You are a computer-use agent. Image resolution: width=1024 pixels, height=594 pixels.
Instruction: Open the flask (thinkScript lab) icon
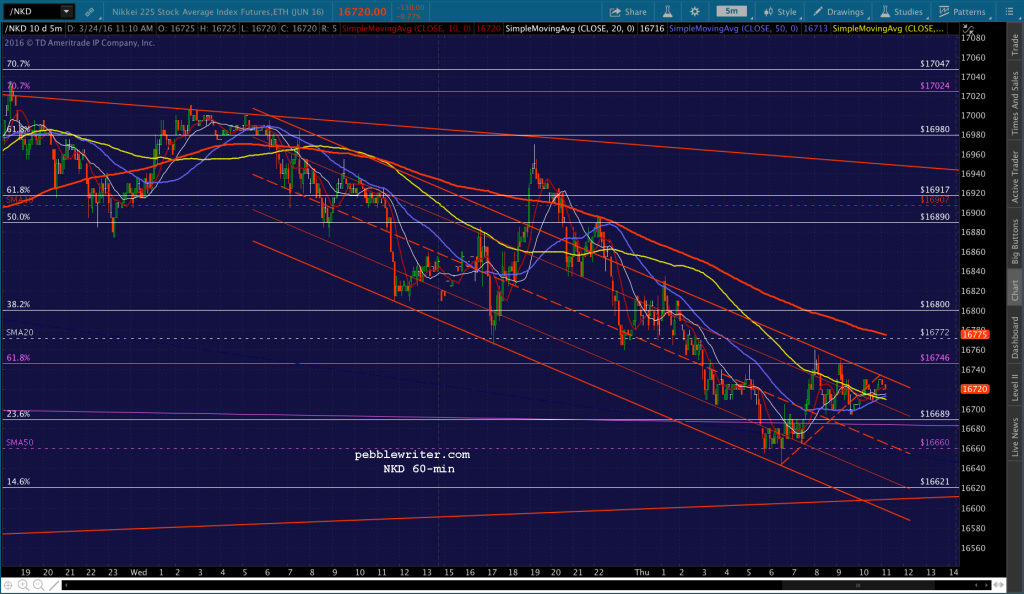(667, 12)
